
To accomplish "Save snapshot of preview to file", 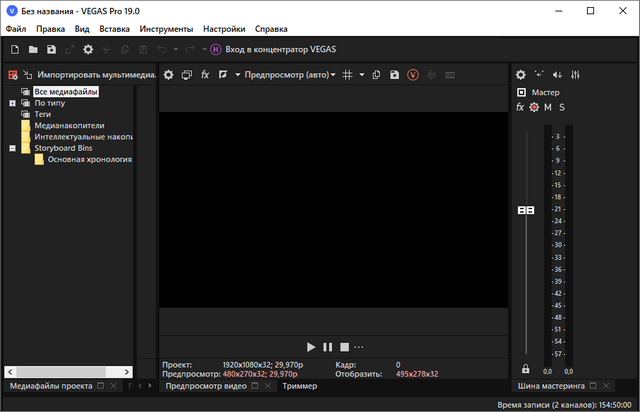I will pyautogui.click(x=395, y=75).
